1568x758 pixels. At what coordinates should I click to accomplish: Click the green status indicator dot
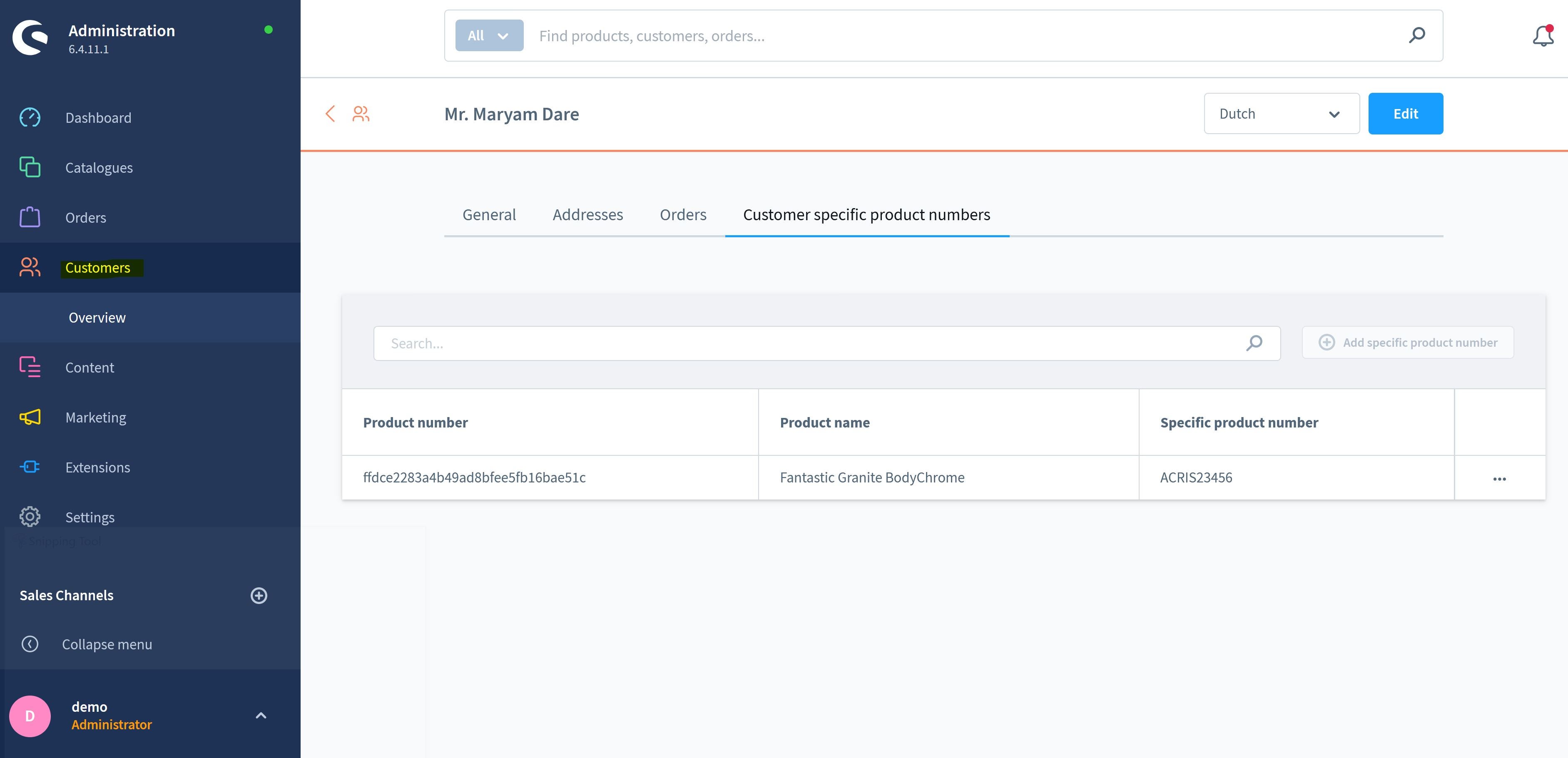click(269, 29)
